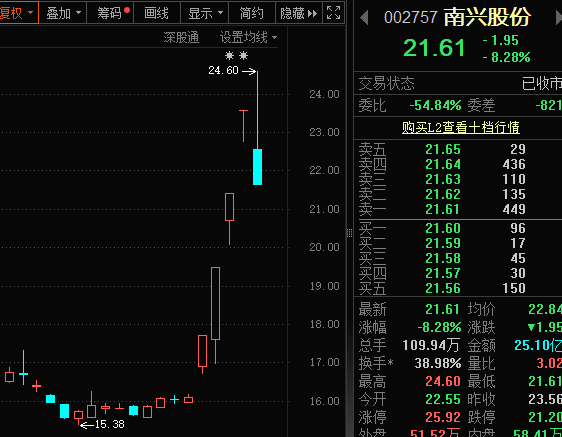This screenshot has height=437, width=562.
Task: Switch to 简约 simple mode
Action: 251,13
